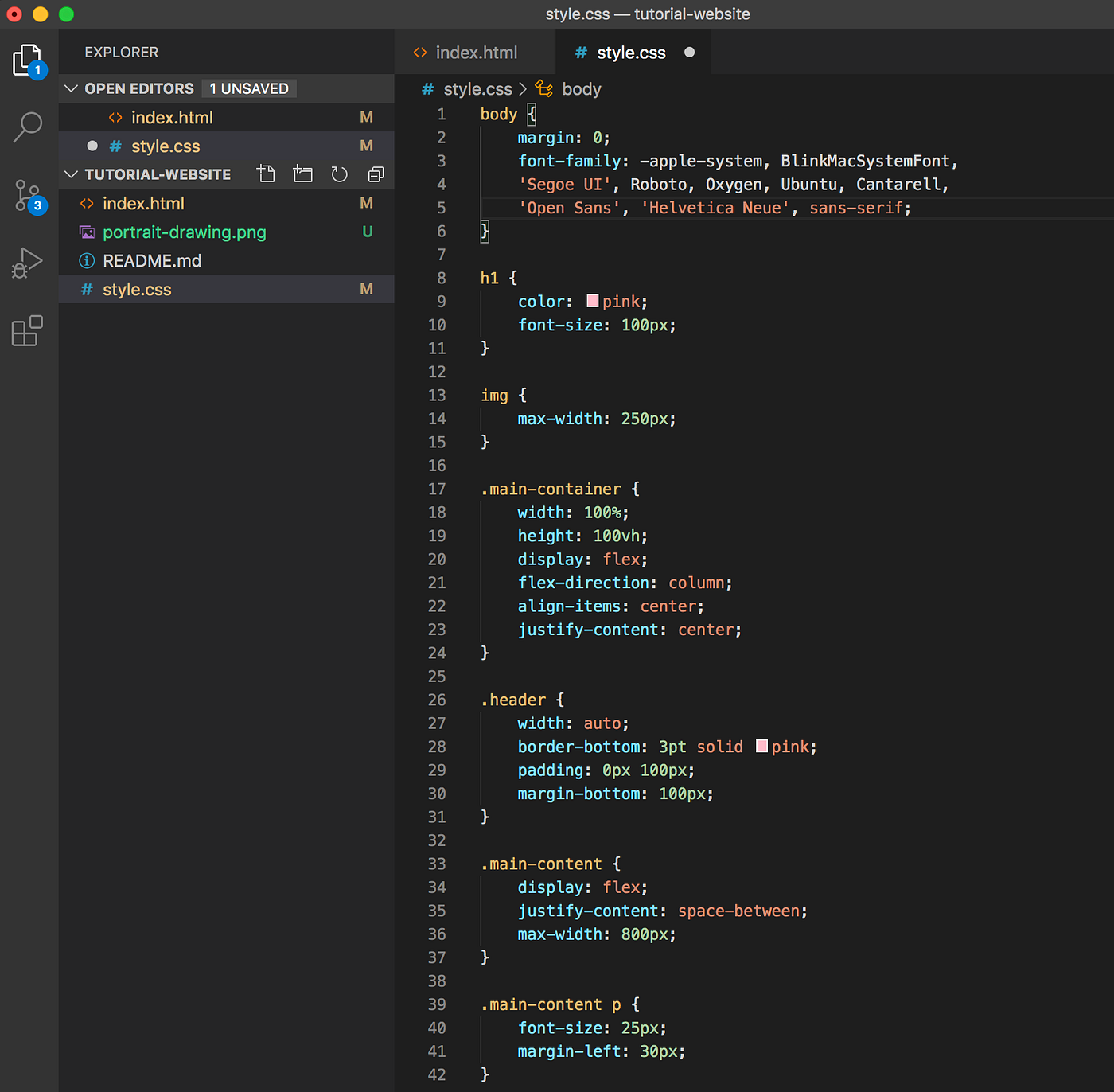Screen dimensions: 1114x1092
Task: Click the style.css breadcrumb item
Action: pos(477,88)
